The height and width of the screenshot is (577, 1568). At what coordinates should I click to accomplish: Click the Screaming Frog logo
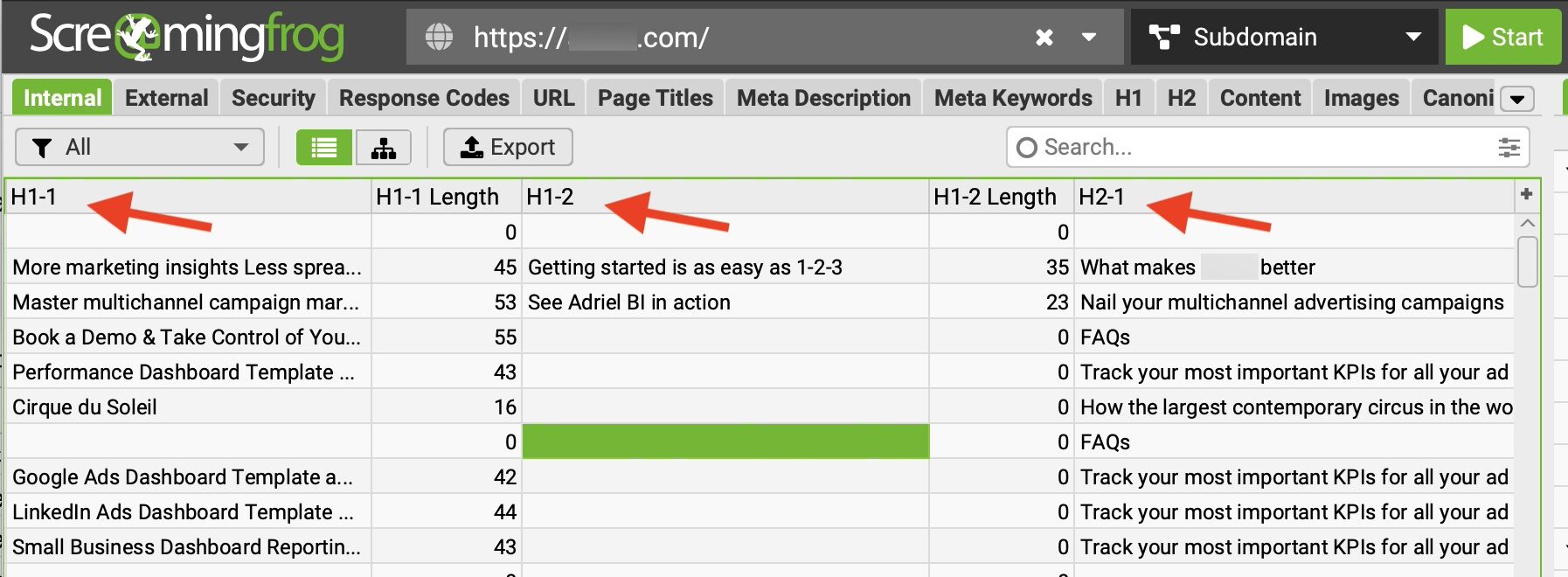pyautogui.click(x=186, y=37)
